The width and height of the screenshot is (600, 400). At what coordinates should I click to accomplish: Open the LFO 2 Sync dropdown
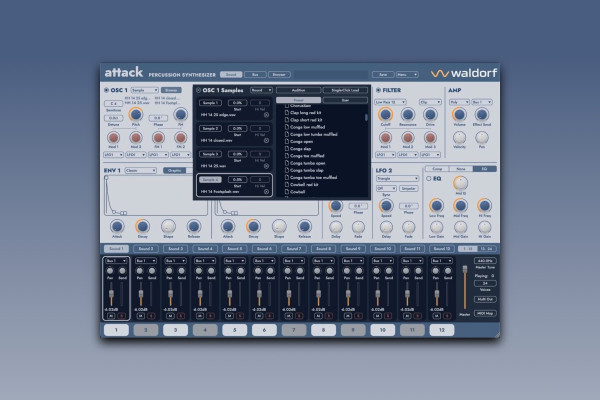tap(386, 189)
